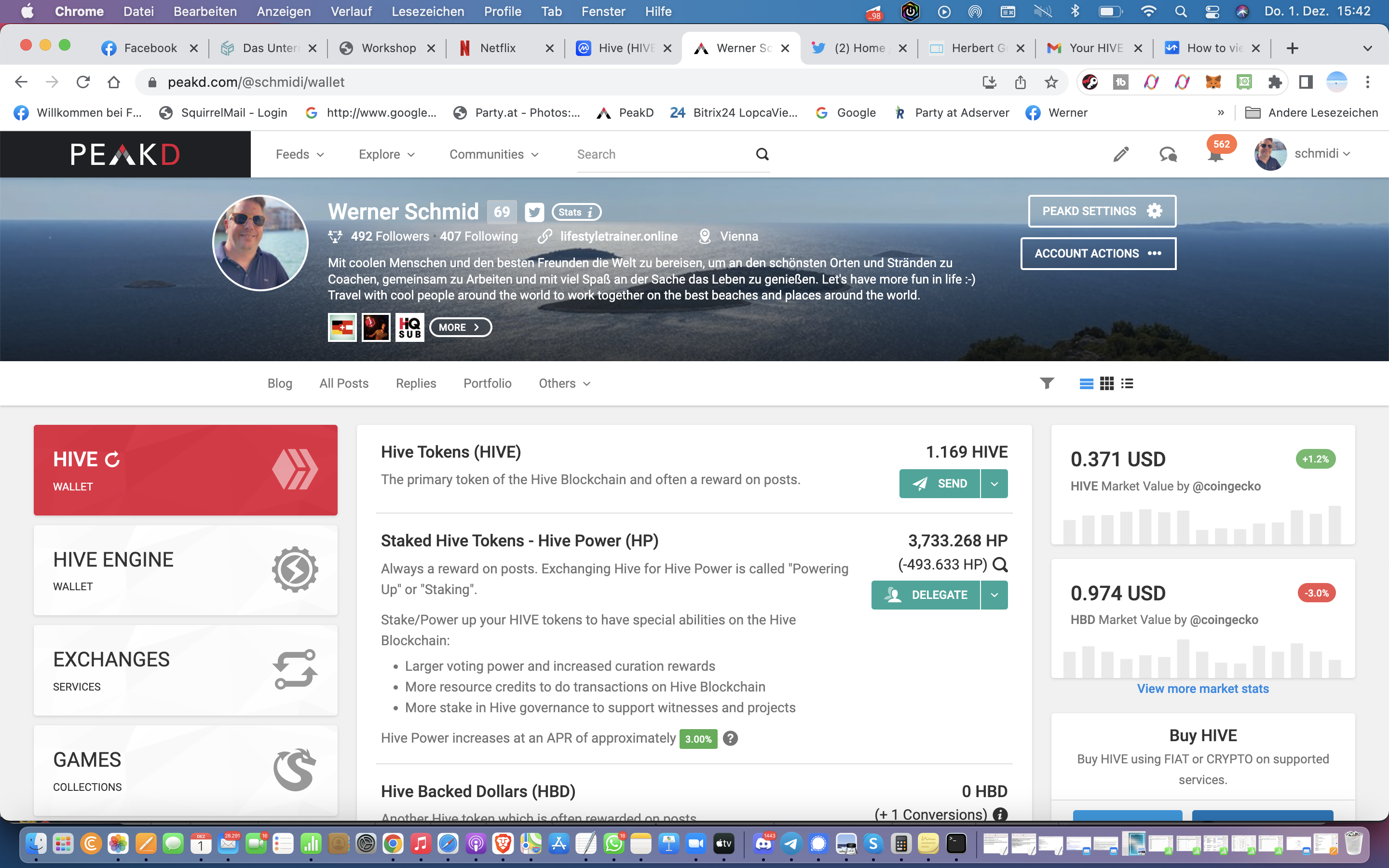Toggle Chrome side panel icon
The image size is (1389, 868).
1306,82
